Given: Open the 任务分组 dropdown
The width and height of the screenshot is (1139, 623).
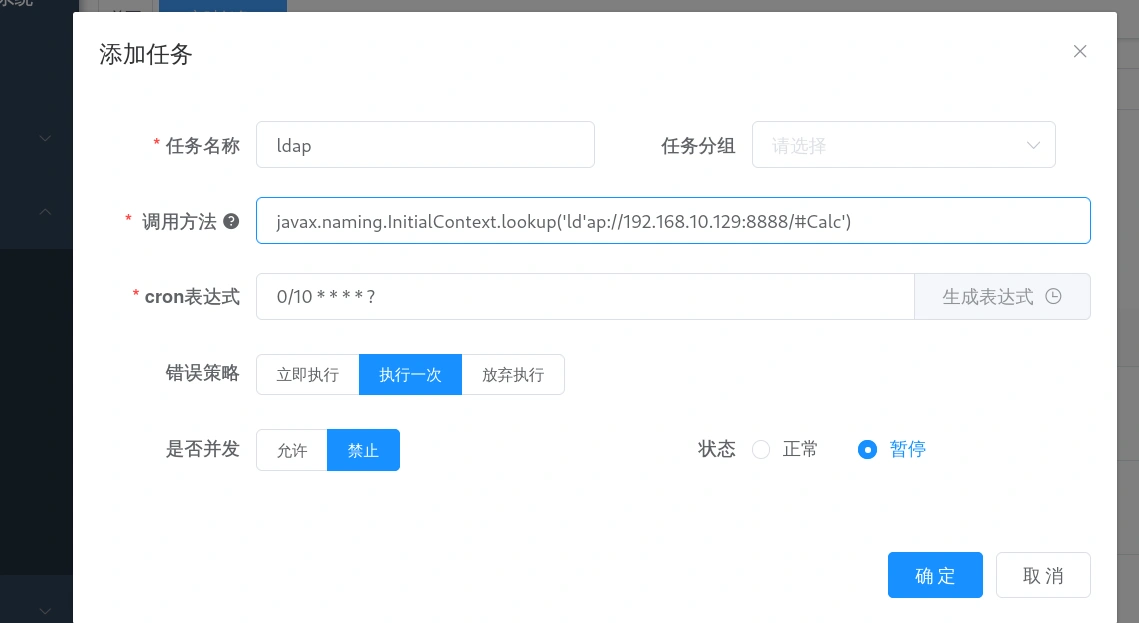Looking at the screenshot, I should click(x=903, y=145).
